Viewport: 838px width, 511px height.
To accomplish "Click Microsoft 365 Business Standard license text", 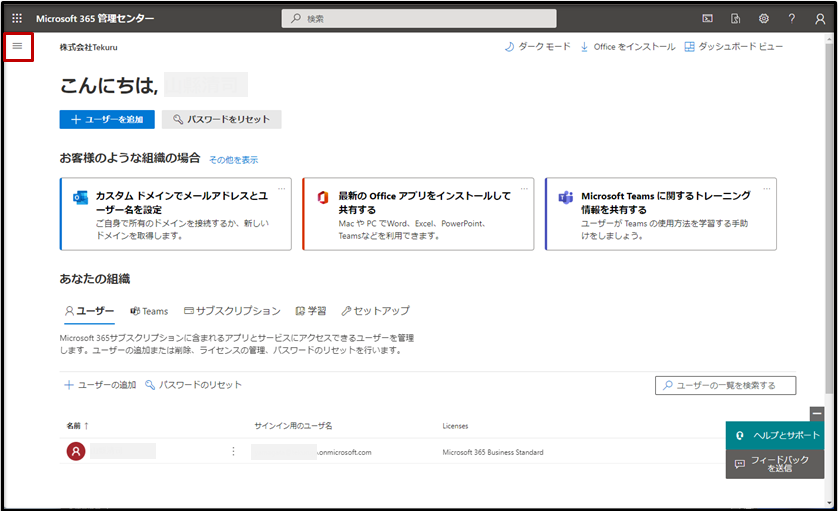I will point(493,452).
